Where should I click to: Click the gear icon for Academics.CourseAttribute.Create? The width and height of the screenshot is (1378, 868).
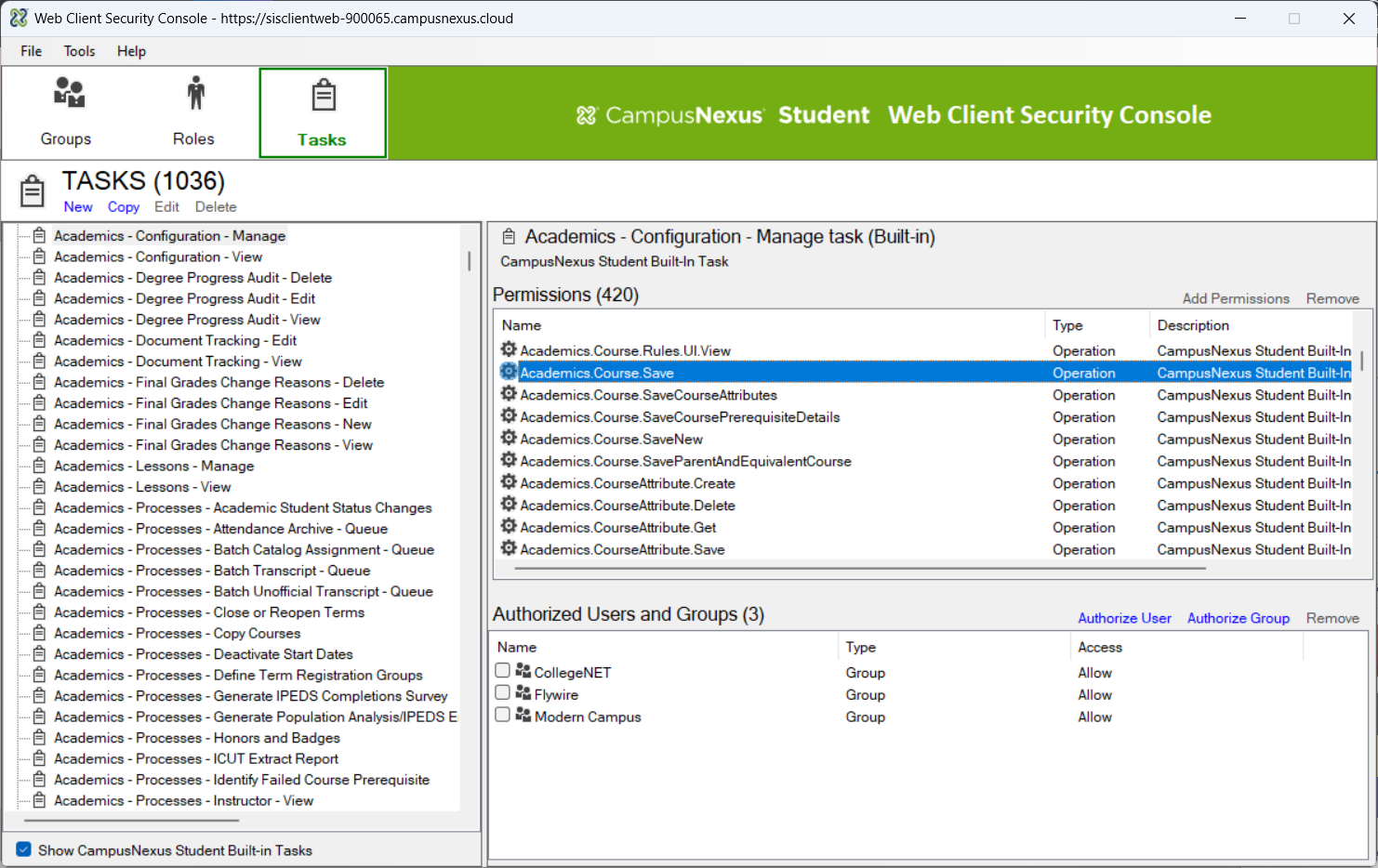(x=509, y=482)
